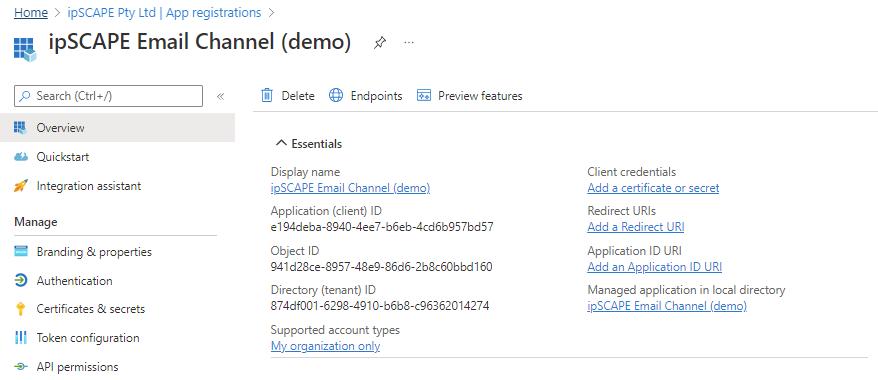Open My organization only link

pyautogui.click(x=325, y=346)
